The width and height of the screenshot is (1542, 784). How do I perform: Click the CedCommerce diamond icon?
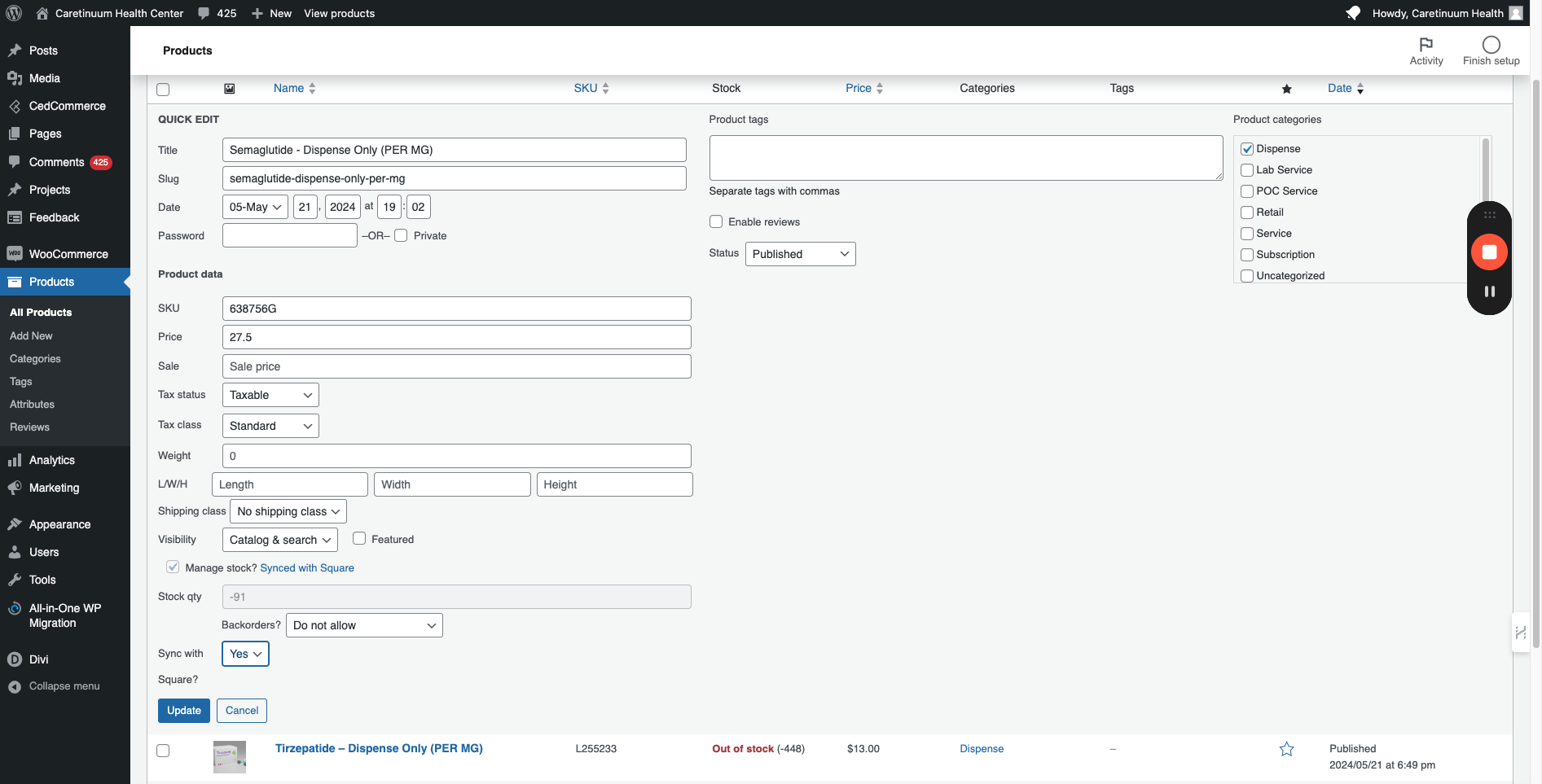click(15, 106)
